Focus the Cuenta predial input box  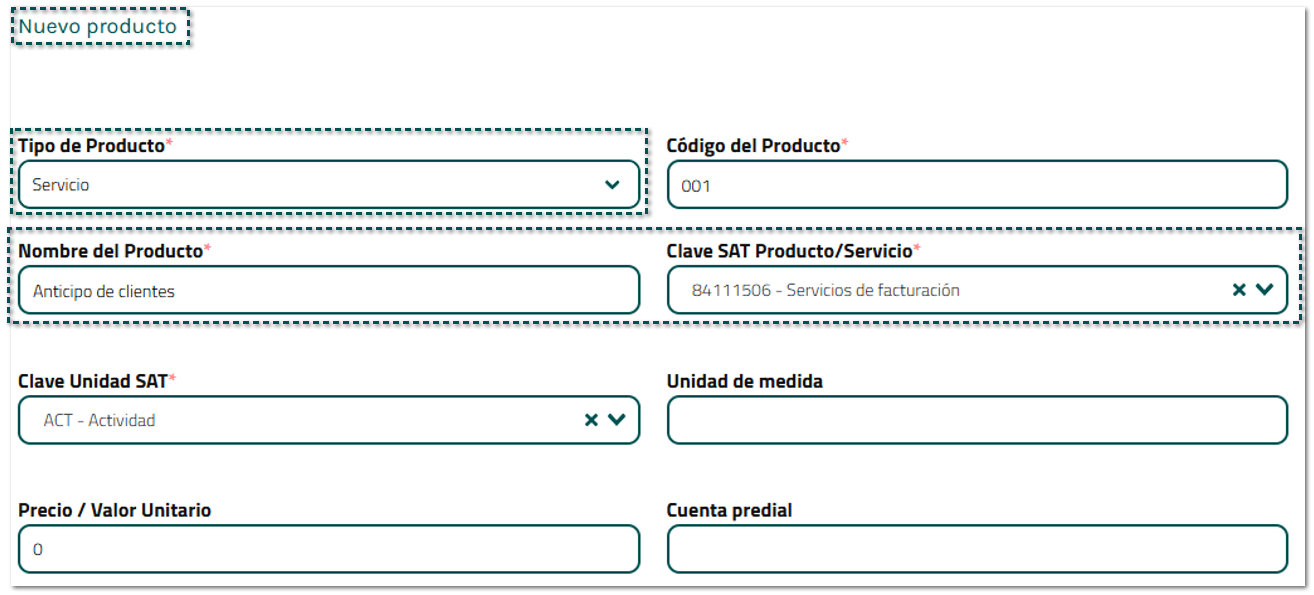(x=976, y=549)
